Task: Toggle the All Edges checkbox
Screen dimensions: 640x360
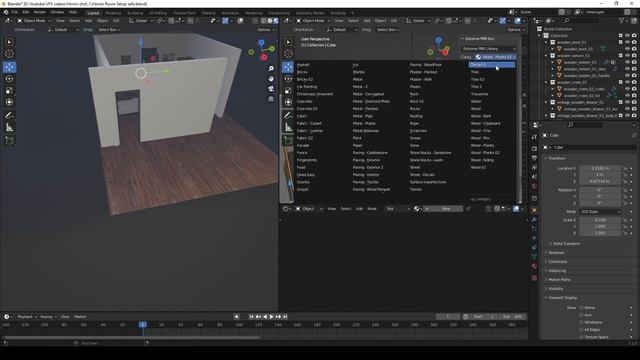Action: coord(582,330)
